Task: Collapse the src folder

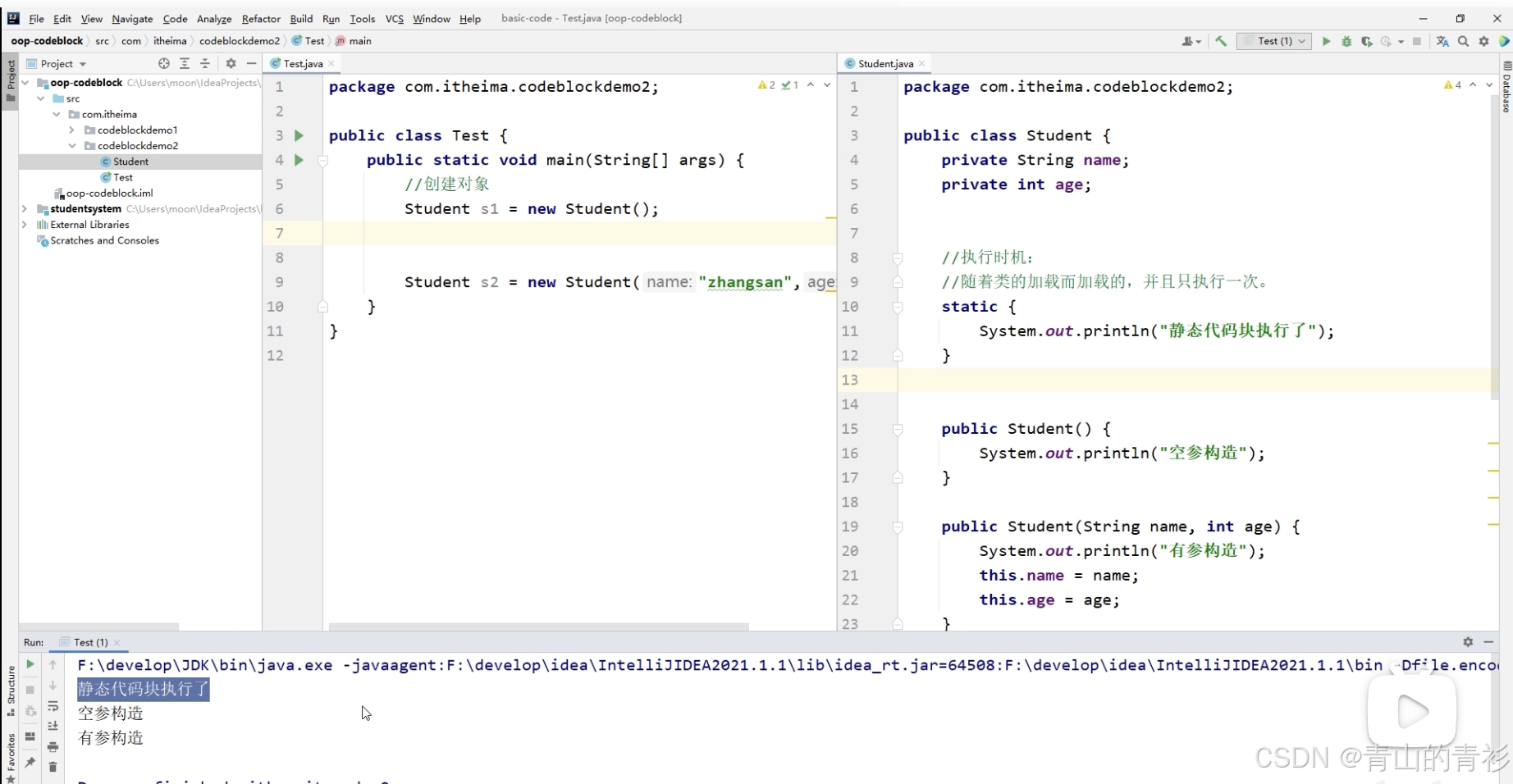Action: (x=41, y=98)
